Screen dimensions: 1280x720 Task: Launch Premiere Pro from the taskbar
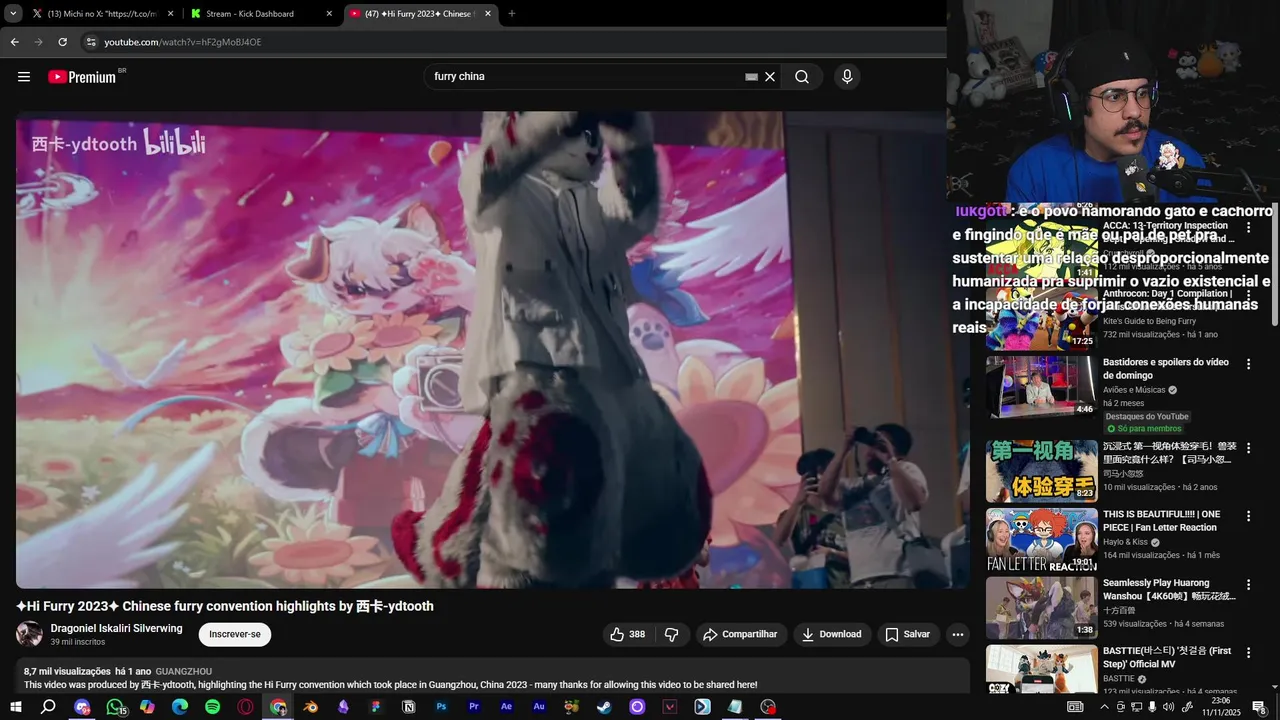click(x=474, y=707)
